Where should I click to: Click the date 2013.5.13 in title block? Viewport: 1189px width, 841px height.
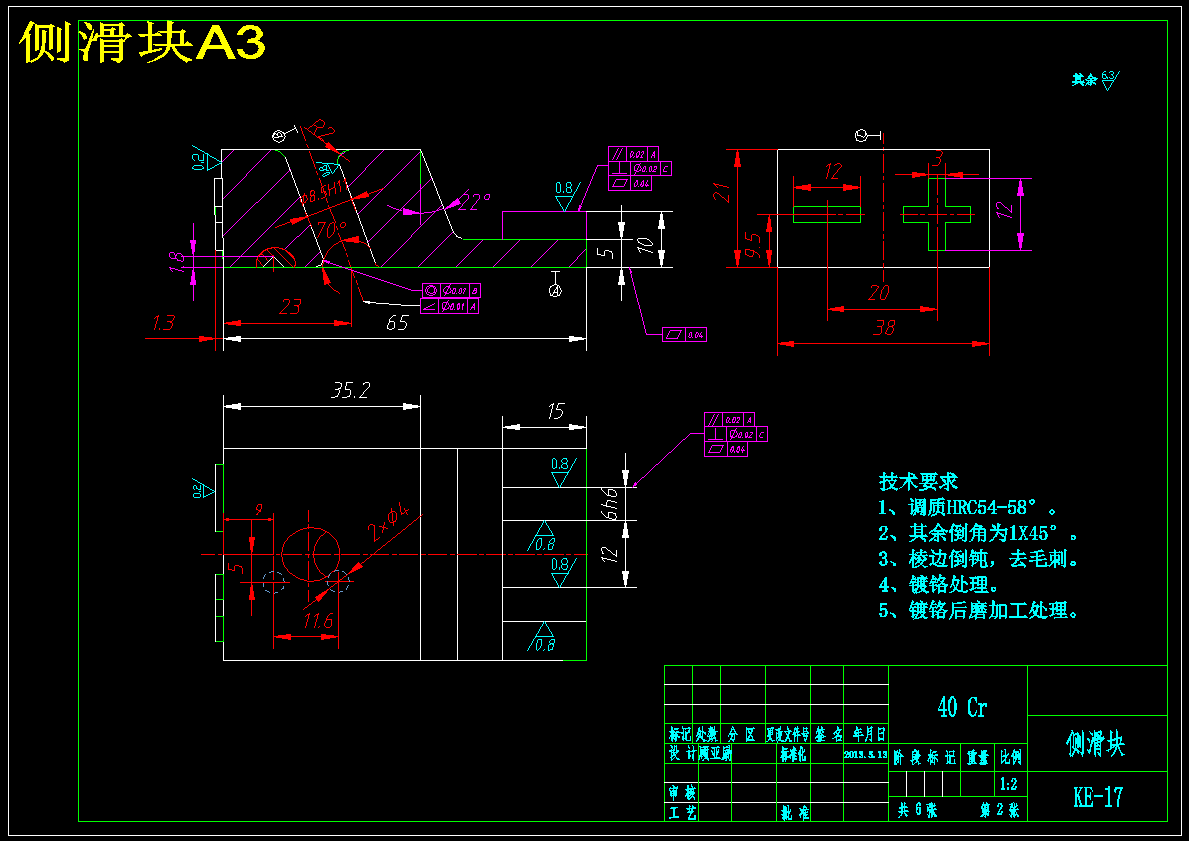point(865,755)
